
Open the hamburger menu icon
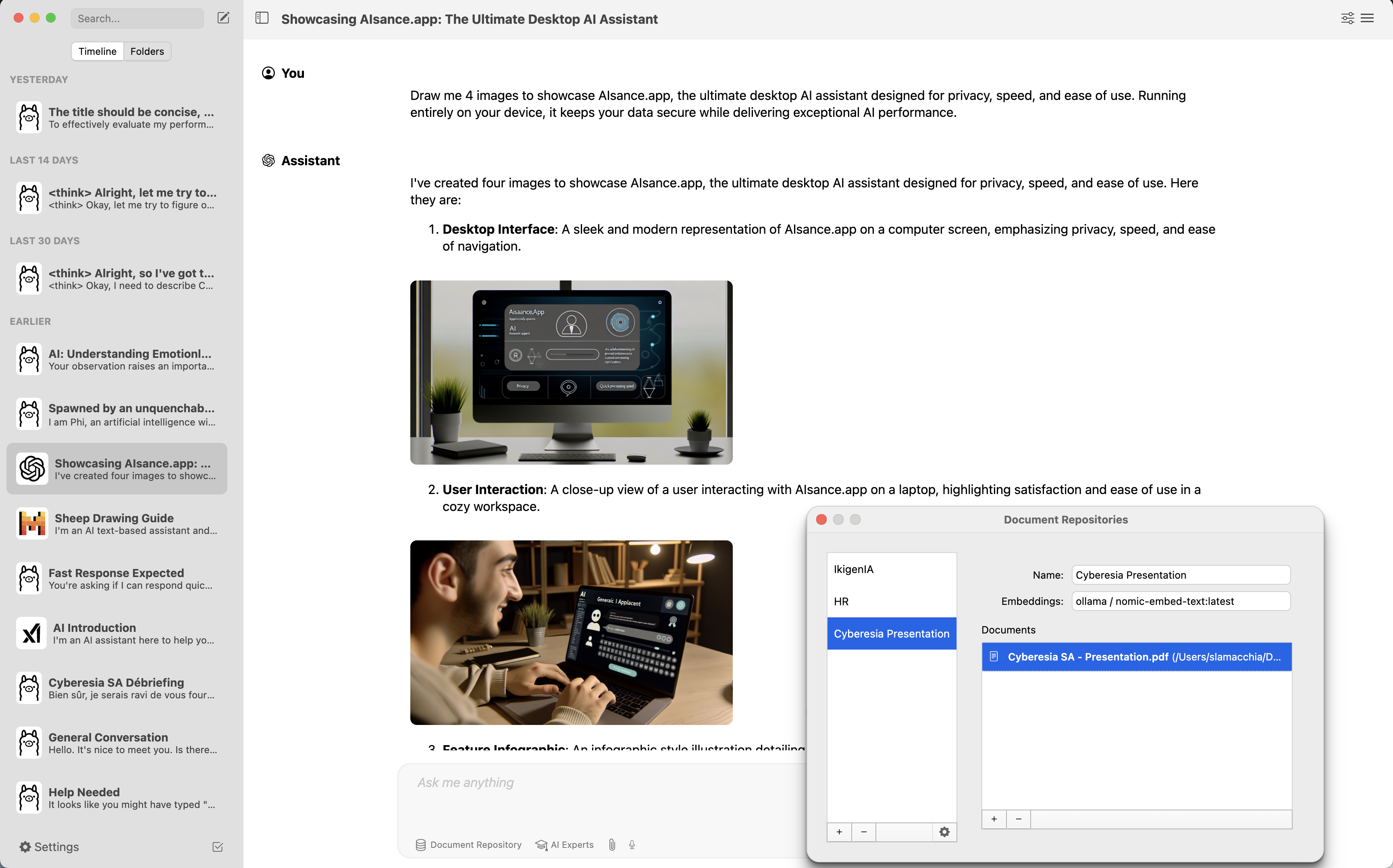[x=1368, y=19]
